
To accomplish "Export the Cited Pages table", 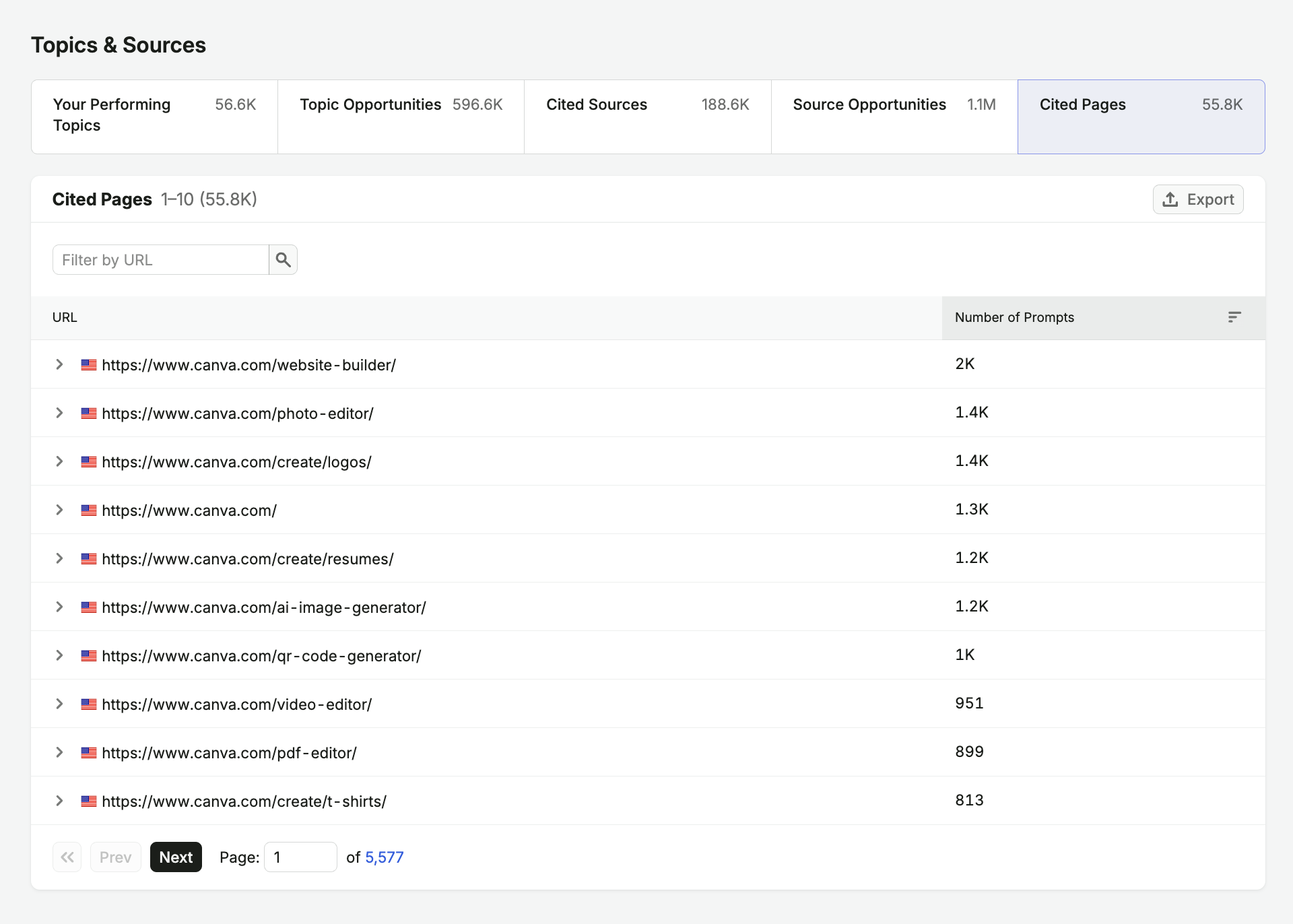I will 1198,199.
